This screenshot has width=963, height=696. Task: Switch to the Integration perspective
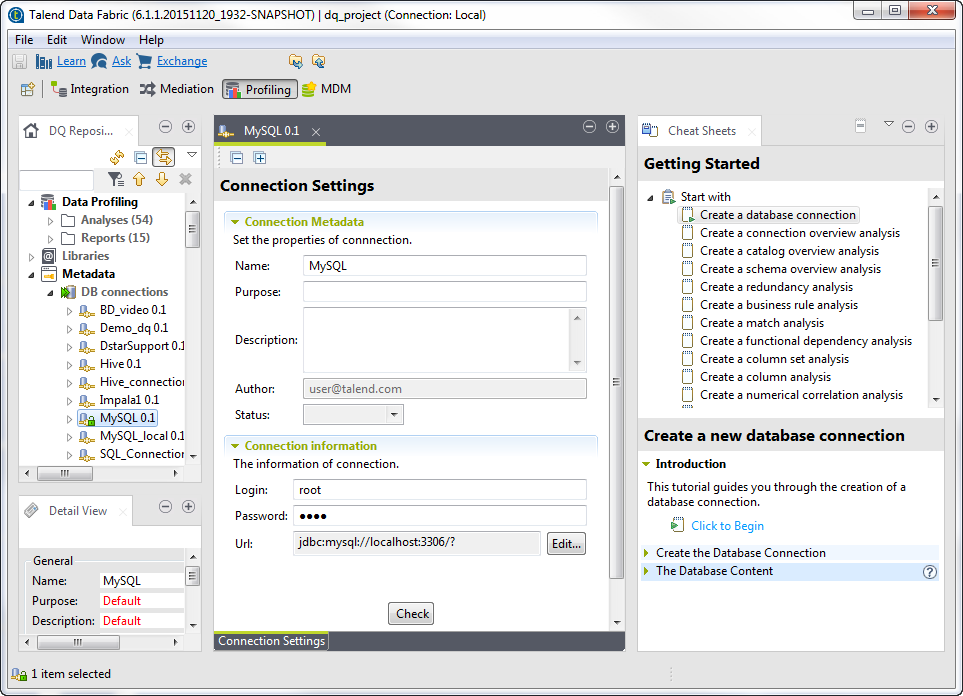coord(90,89)
